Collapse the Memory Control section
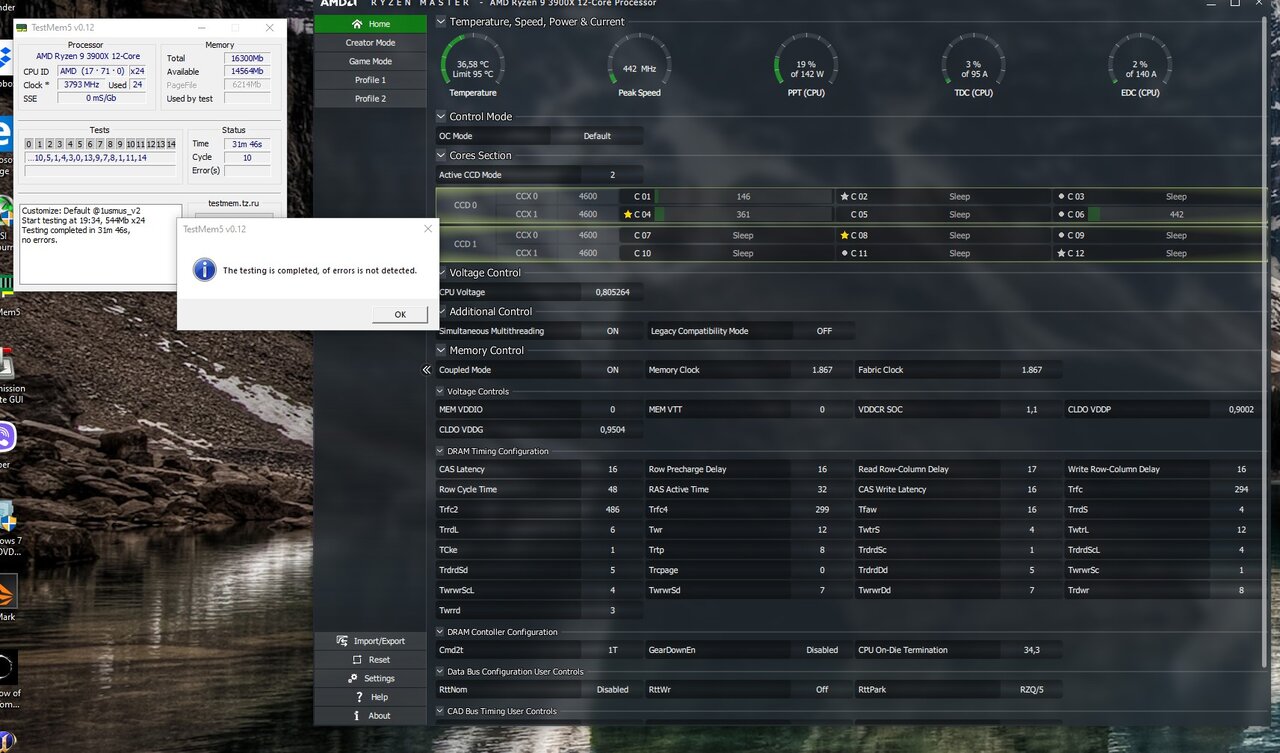The image size is (1280, 753). point(441,351)
